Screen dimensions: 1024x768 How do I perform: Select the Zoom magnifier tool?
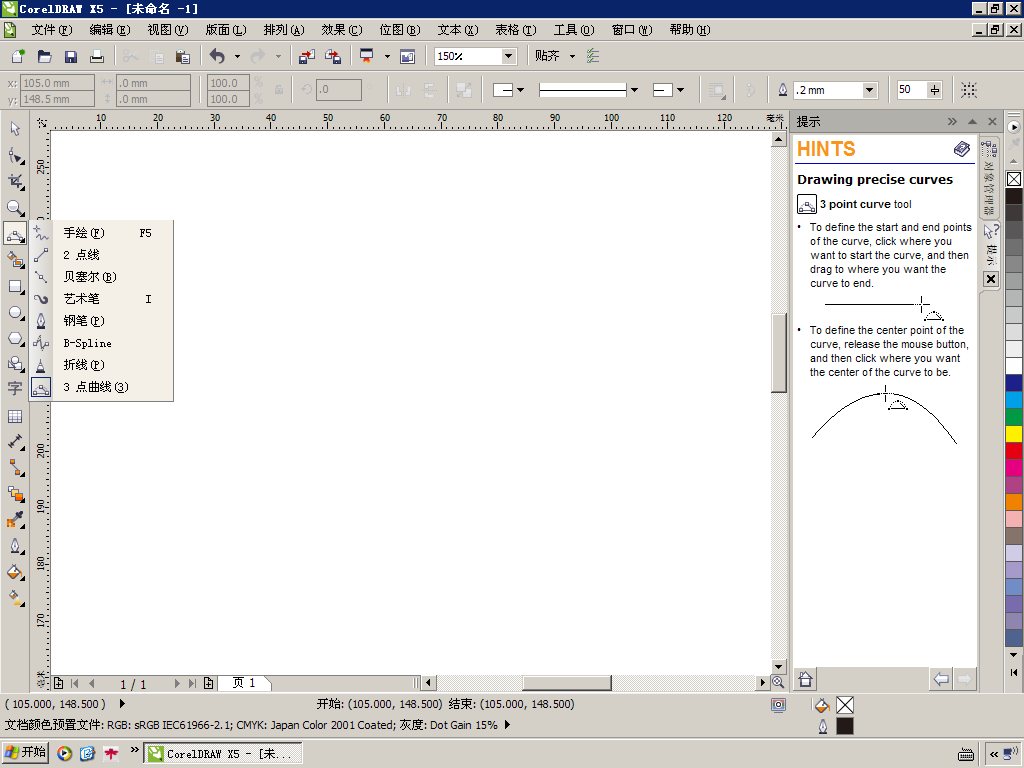pos(15,208)
